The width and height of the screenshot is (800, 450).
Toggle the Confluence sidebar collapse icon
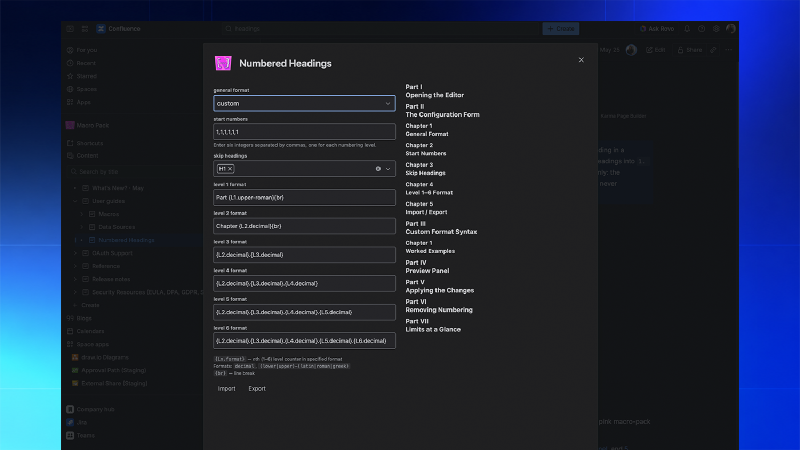(70, 29)
